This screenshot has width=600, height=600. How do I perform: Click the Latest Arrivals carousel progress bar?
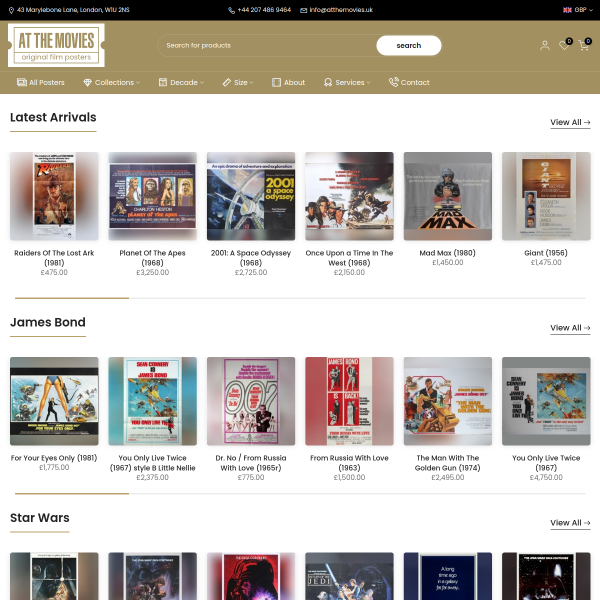(x=300, y=298)
